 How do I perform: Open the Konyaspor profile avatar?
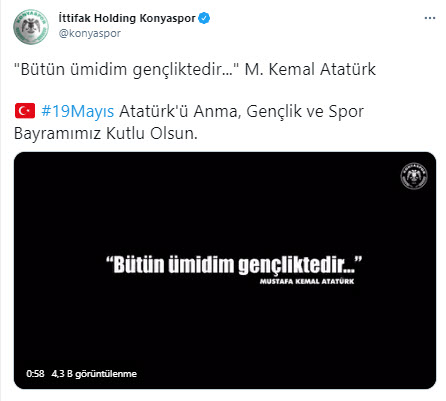pos(31,27)
